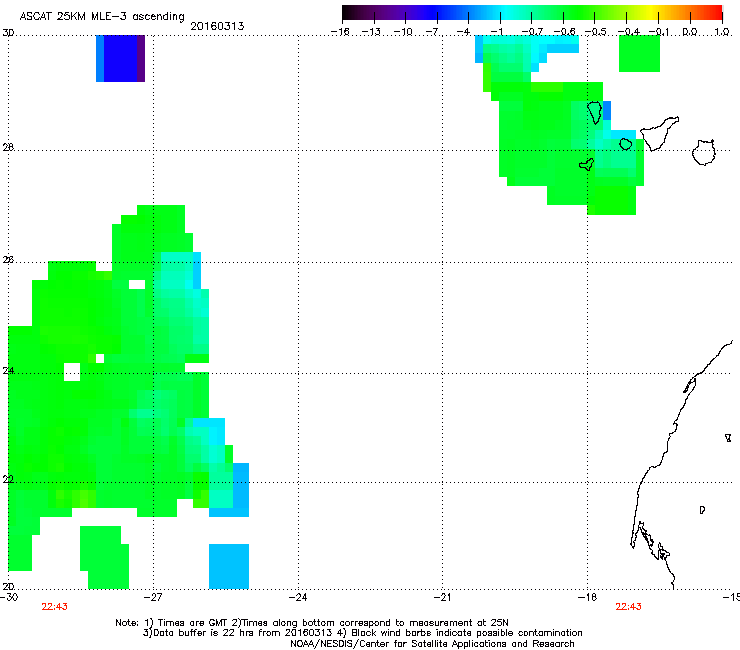Click the longitude label '-21'
The width and height of the screenshot is (740, 650).
tap(442, 597)
